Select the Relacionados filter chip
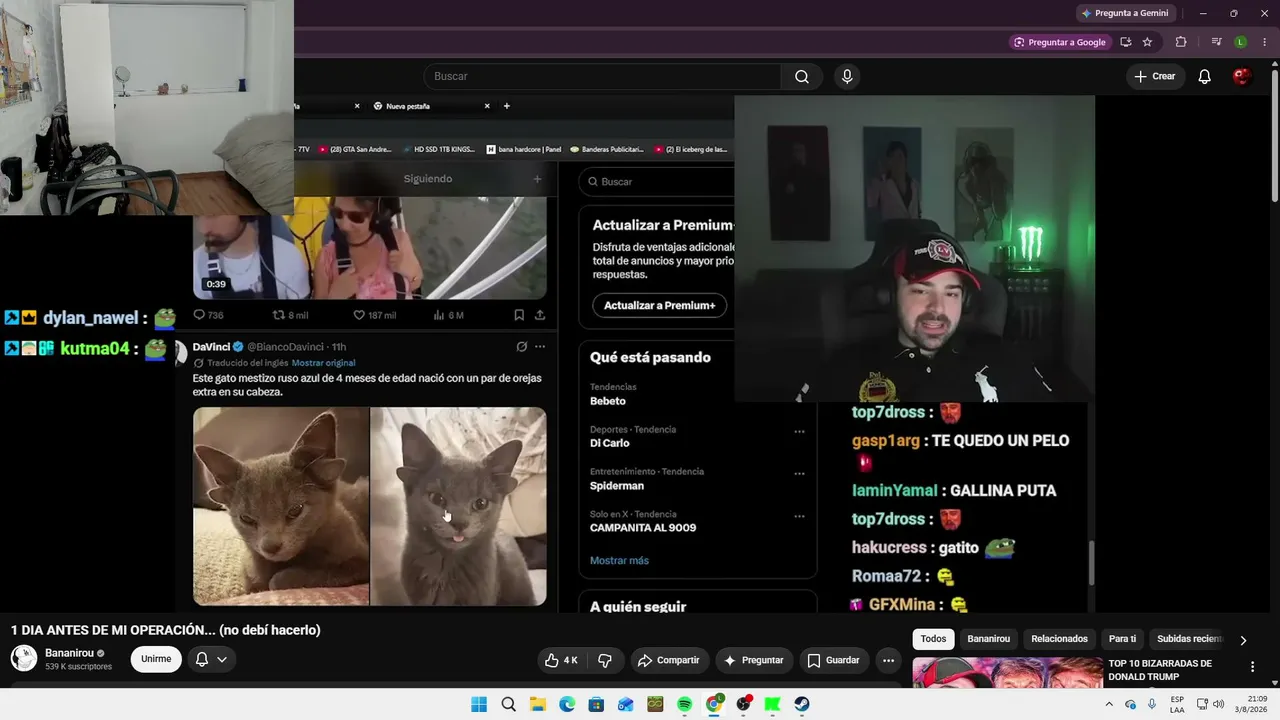Viewport: 1280px width, 720px height. 1059,639
